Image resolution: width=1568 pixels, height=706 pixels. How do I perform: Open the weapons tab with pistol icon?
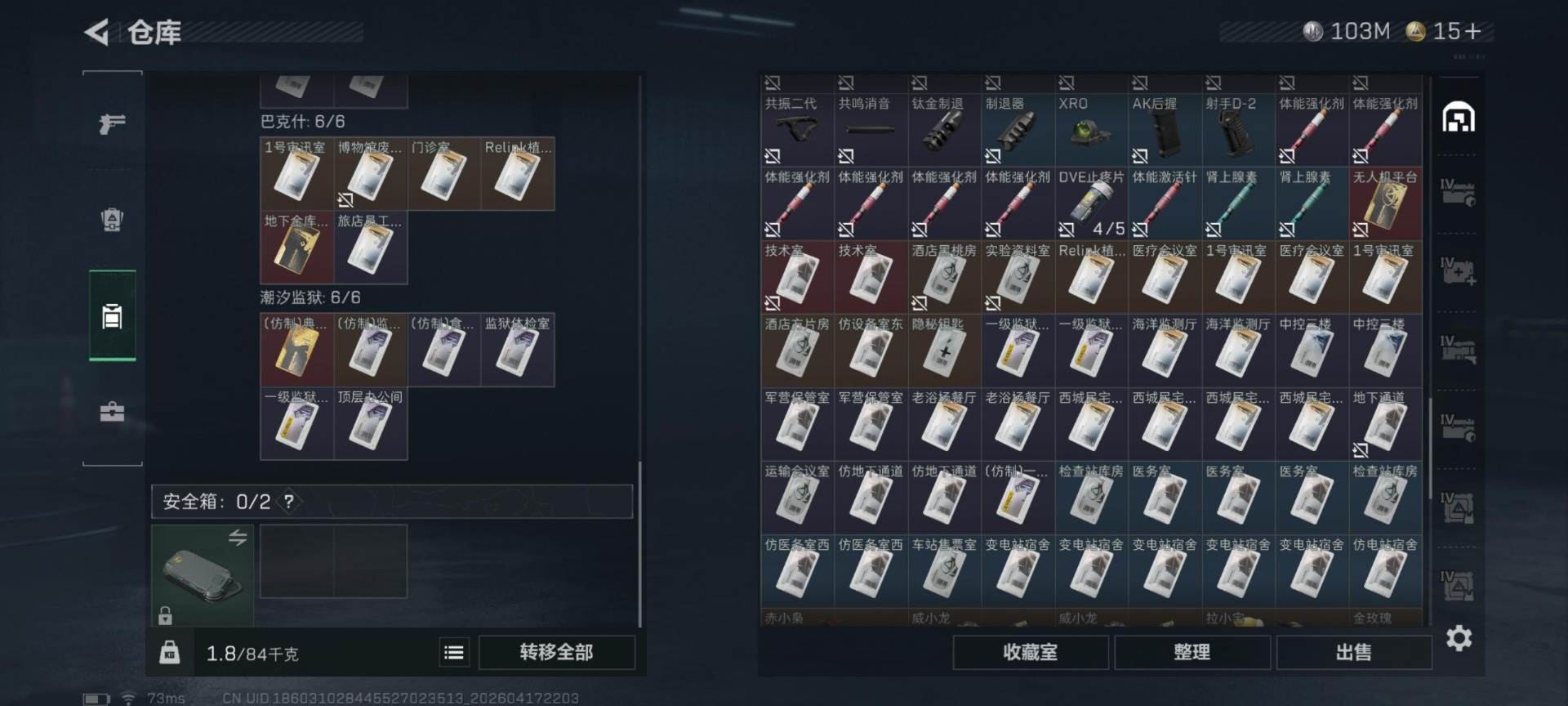(x=112, y=123)
